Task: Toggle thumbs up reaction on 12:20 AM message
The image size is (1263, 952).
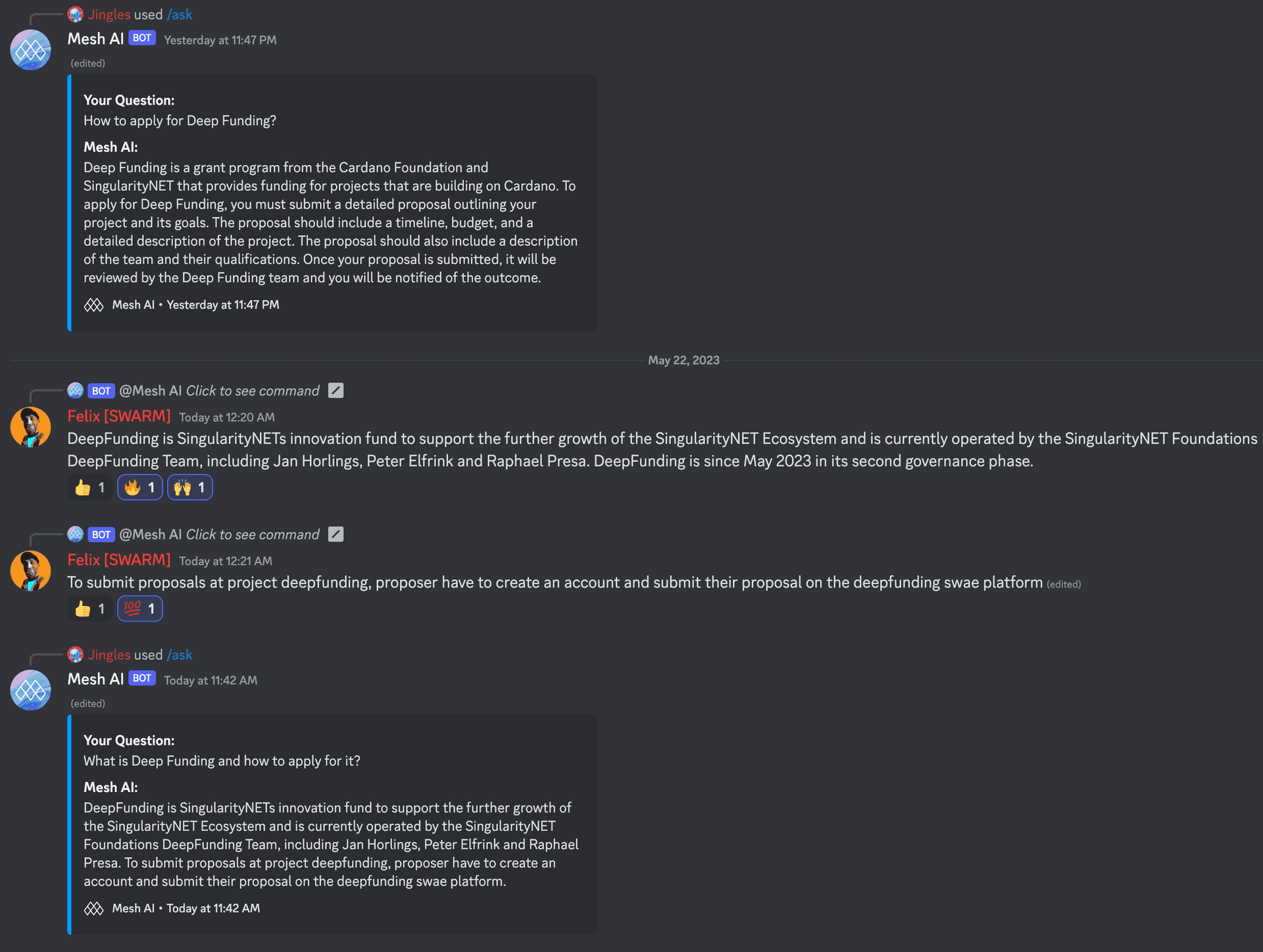Action: pyautogui.click(x=90, y=488)
